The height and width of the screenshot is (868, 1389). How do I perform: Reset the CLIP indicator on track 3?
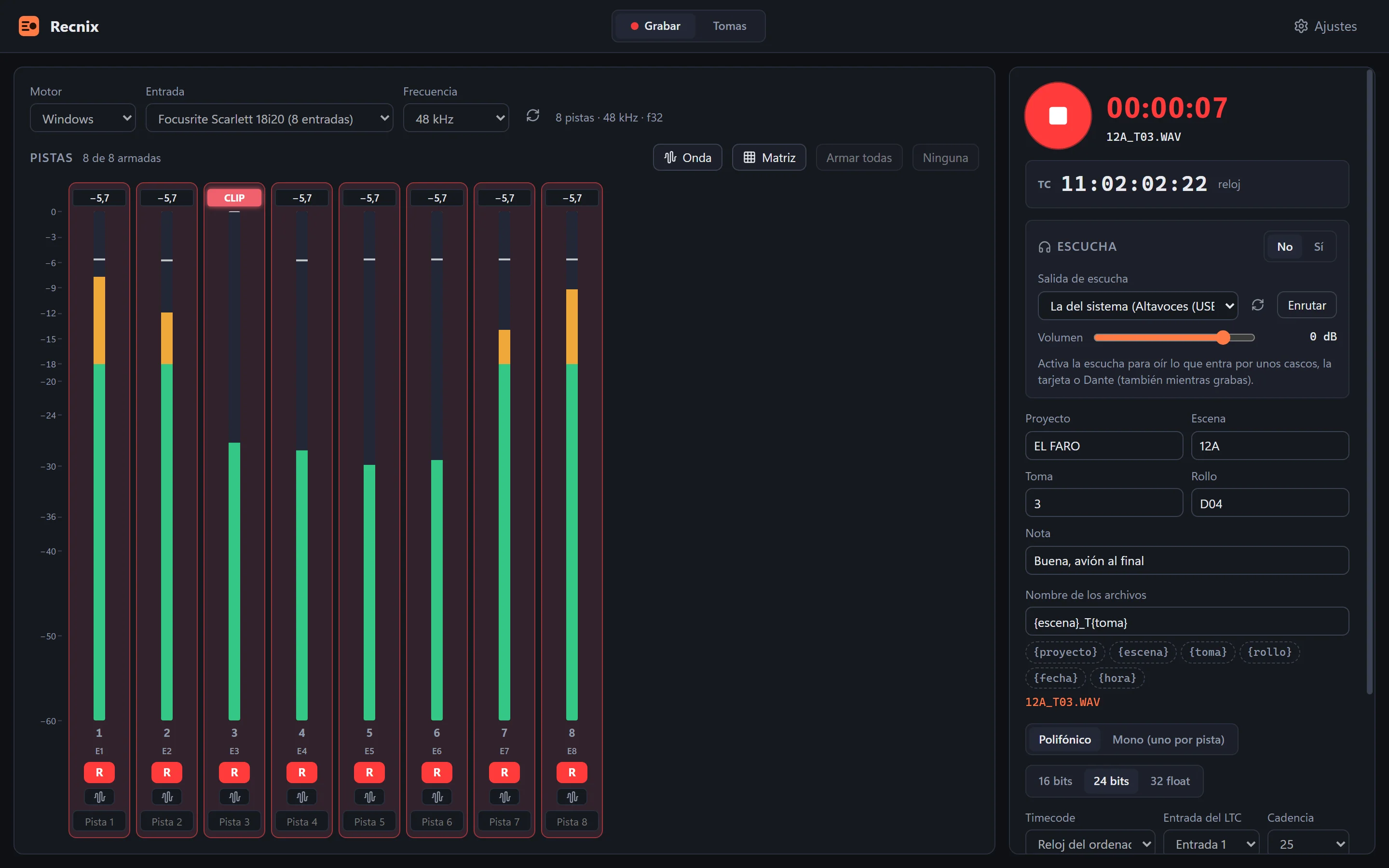coord(234,198)
